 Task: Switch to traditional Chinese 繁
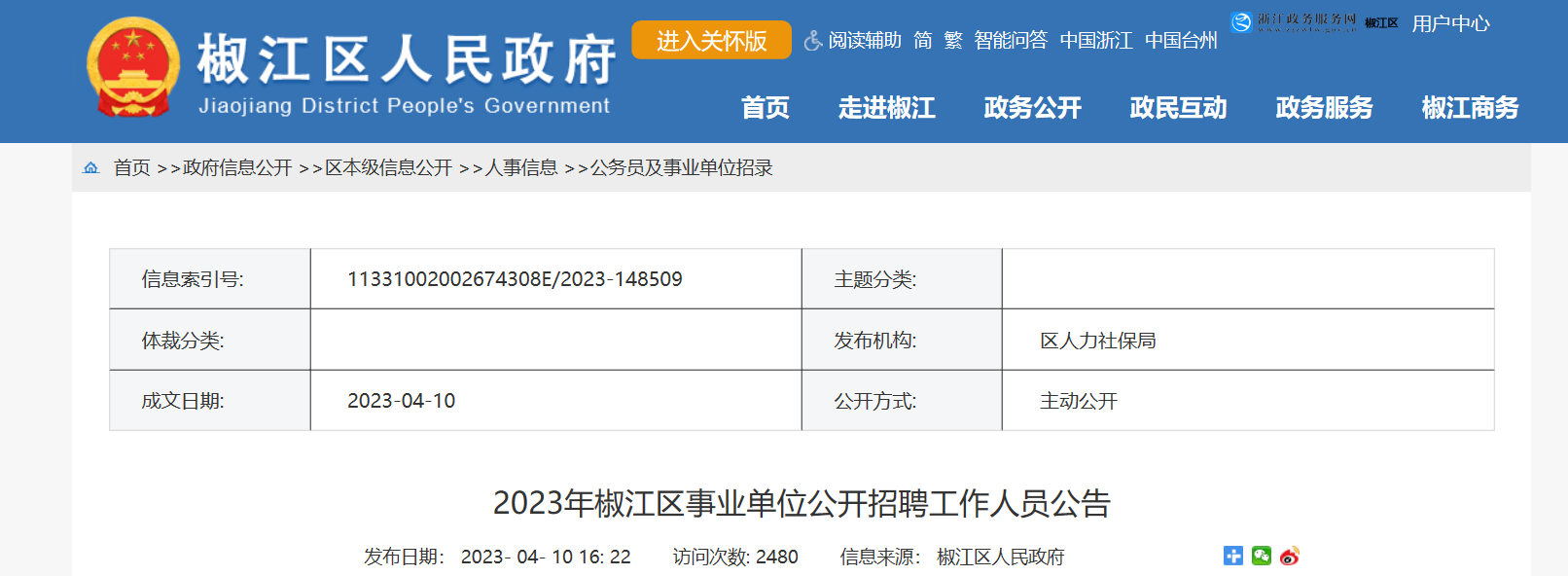[x=953, y=40]
